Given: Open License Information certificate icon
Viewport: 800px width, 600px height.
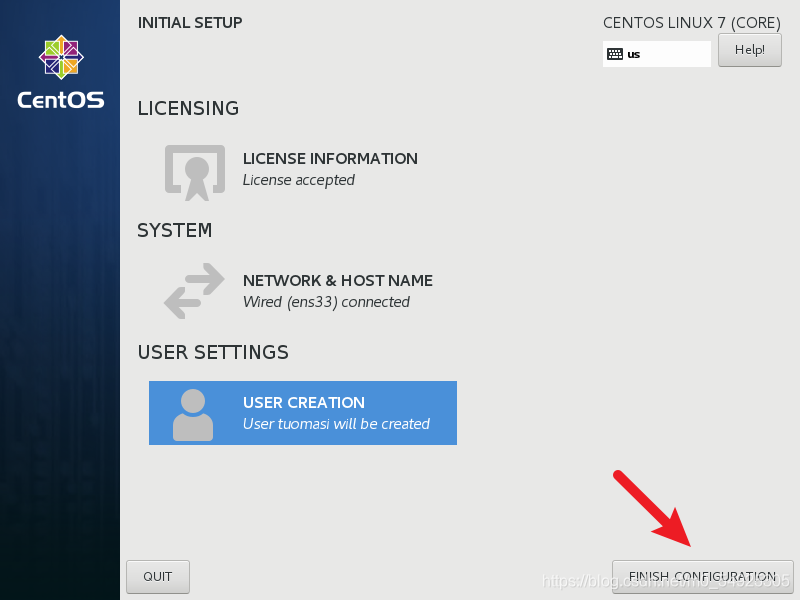Looking at the screenshot, I should pyautogui.click(x=195, y=172).
